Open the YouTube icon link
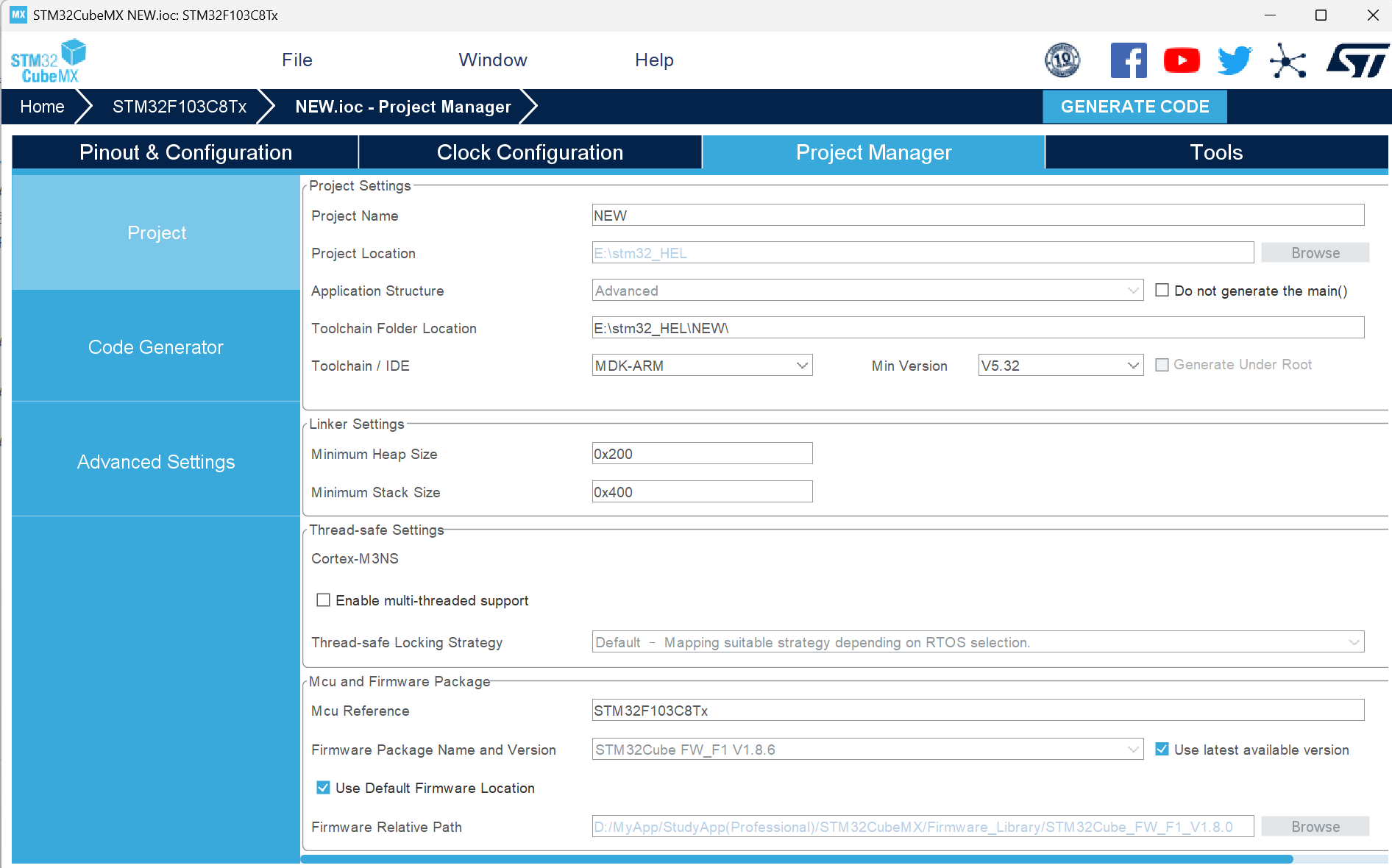Image resolution: width=1392 pixels, height=868 pixels. point(1182,60)
